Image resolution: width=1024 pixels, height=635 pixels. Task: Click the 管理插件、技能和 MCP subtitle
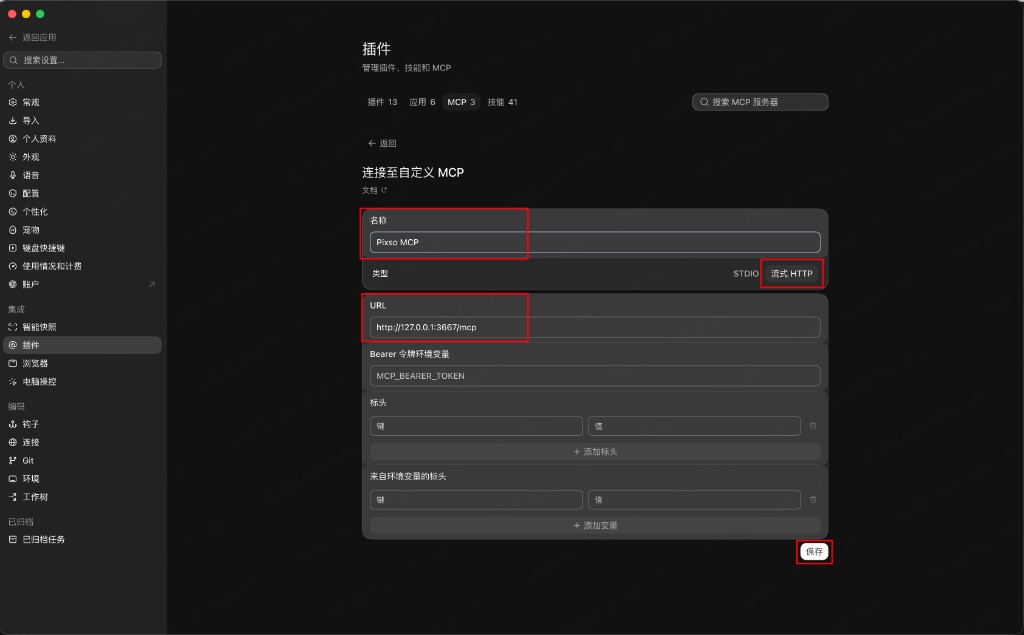point(406,68)
